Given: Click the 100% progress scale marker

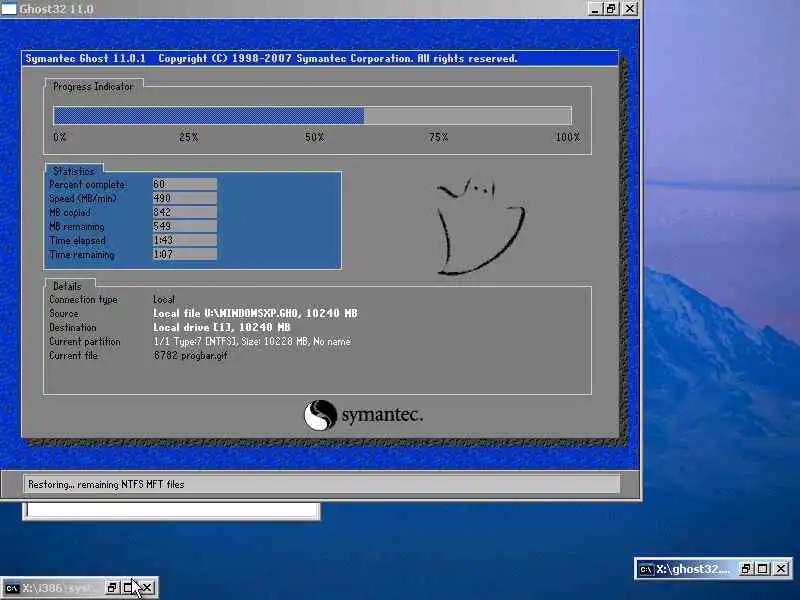Looking at the screenshot, I should tap(568, 137).
